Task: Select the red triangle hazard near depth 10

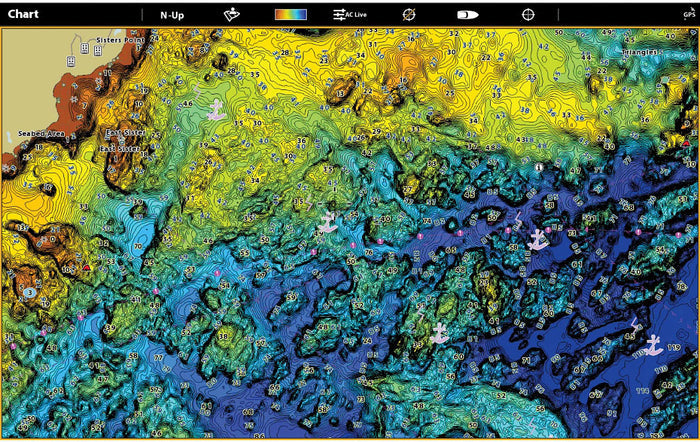Action: [87, 267]
